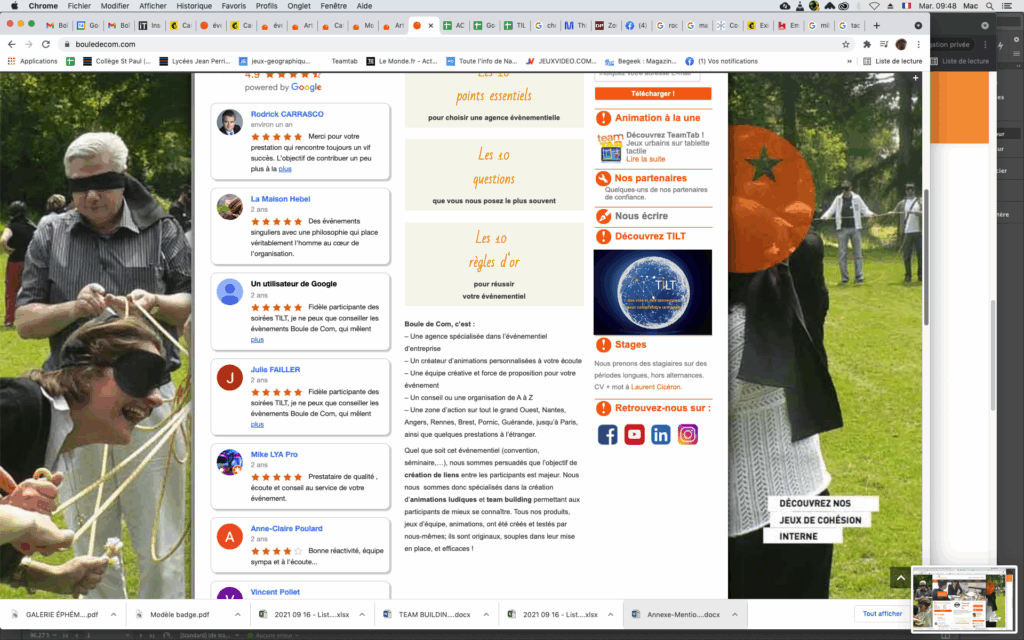Screen dimensions: 1024x640
Task: Open Vincent Pollet's reviewer name
Action: 275,592
